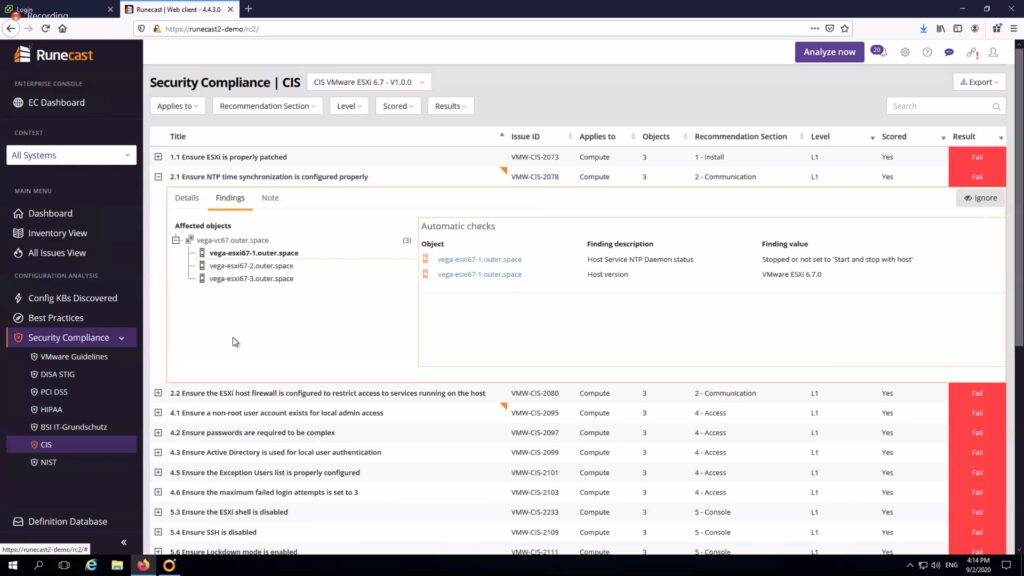Open the user profile icon
The image size is (1024, 576).
click(x=993, y=52)
